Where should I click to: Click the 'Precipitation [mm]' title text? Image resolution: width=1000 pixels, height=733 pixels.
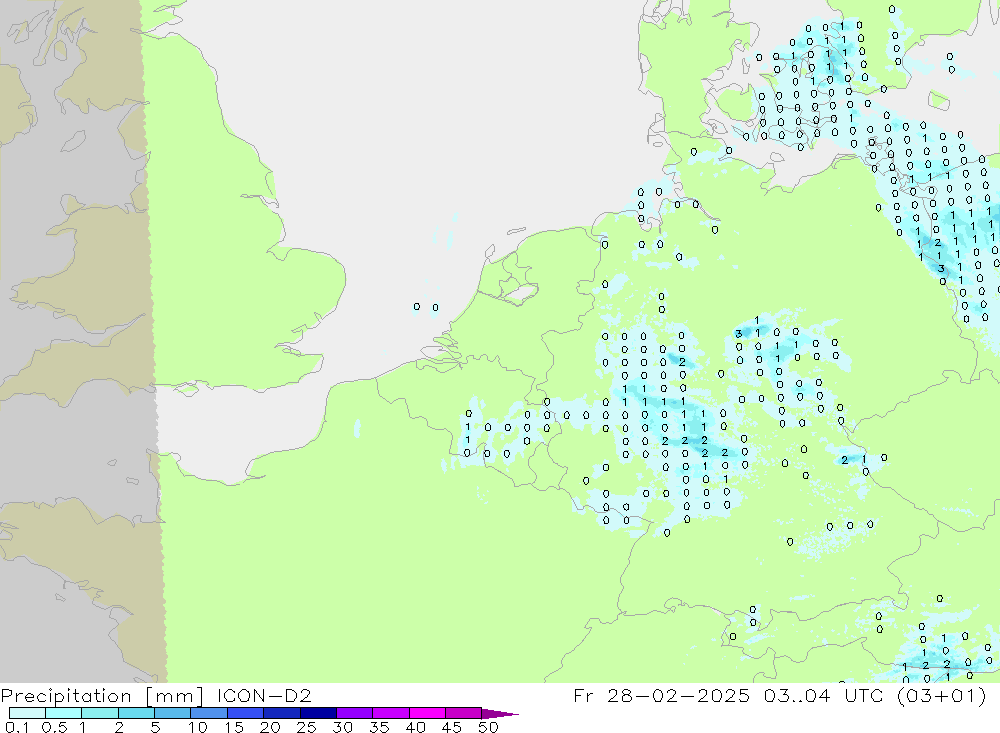[102, 695]
